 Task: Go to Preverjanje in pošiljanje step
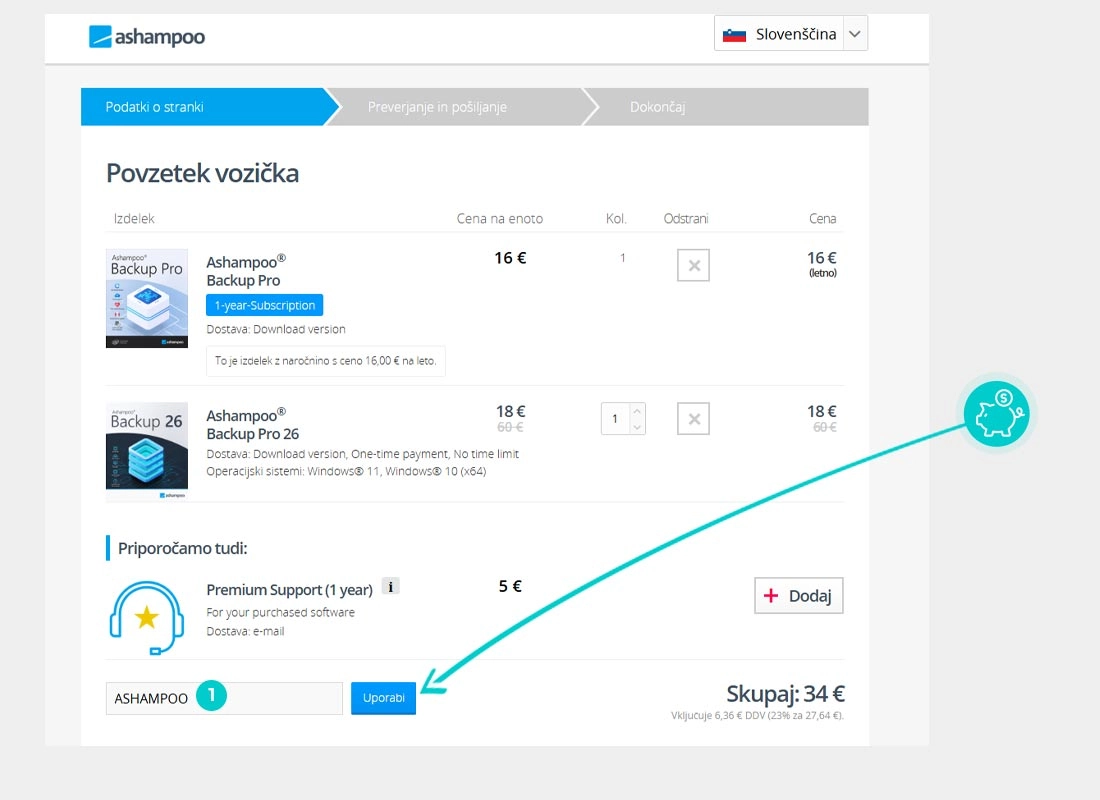pos(437,107)
